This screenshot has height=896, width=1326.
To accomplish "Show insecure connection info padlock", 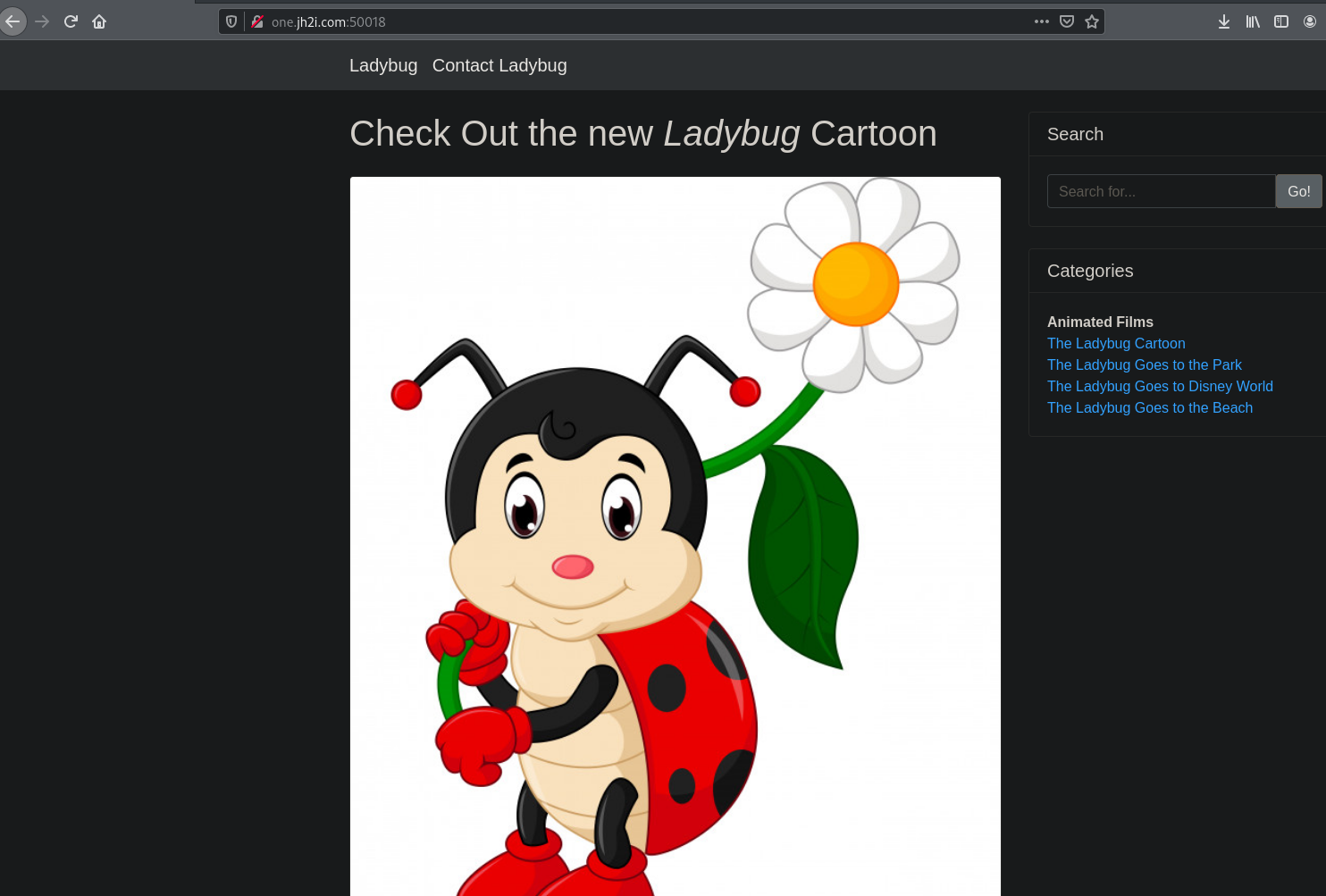I will click(x=257, y=21).
